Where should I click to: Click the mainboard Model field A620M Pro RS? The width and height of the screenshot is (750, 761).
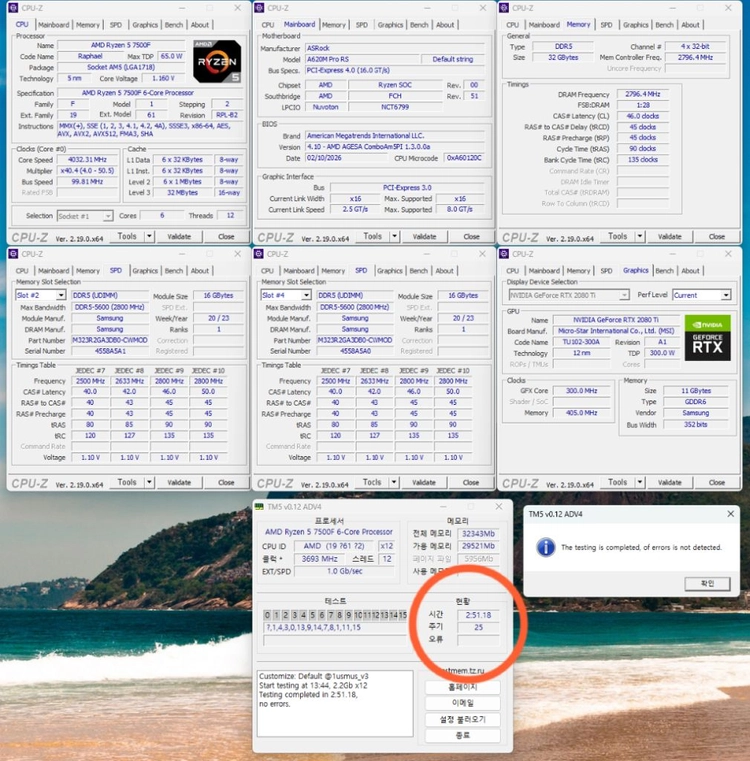point(362,59)
